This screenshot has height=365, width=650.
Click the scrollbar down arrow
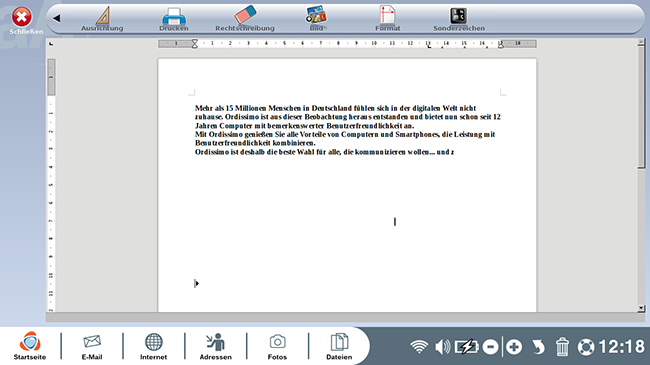click(641, 308)
